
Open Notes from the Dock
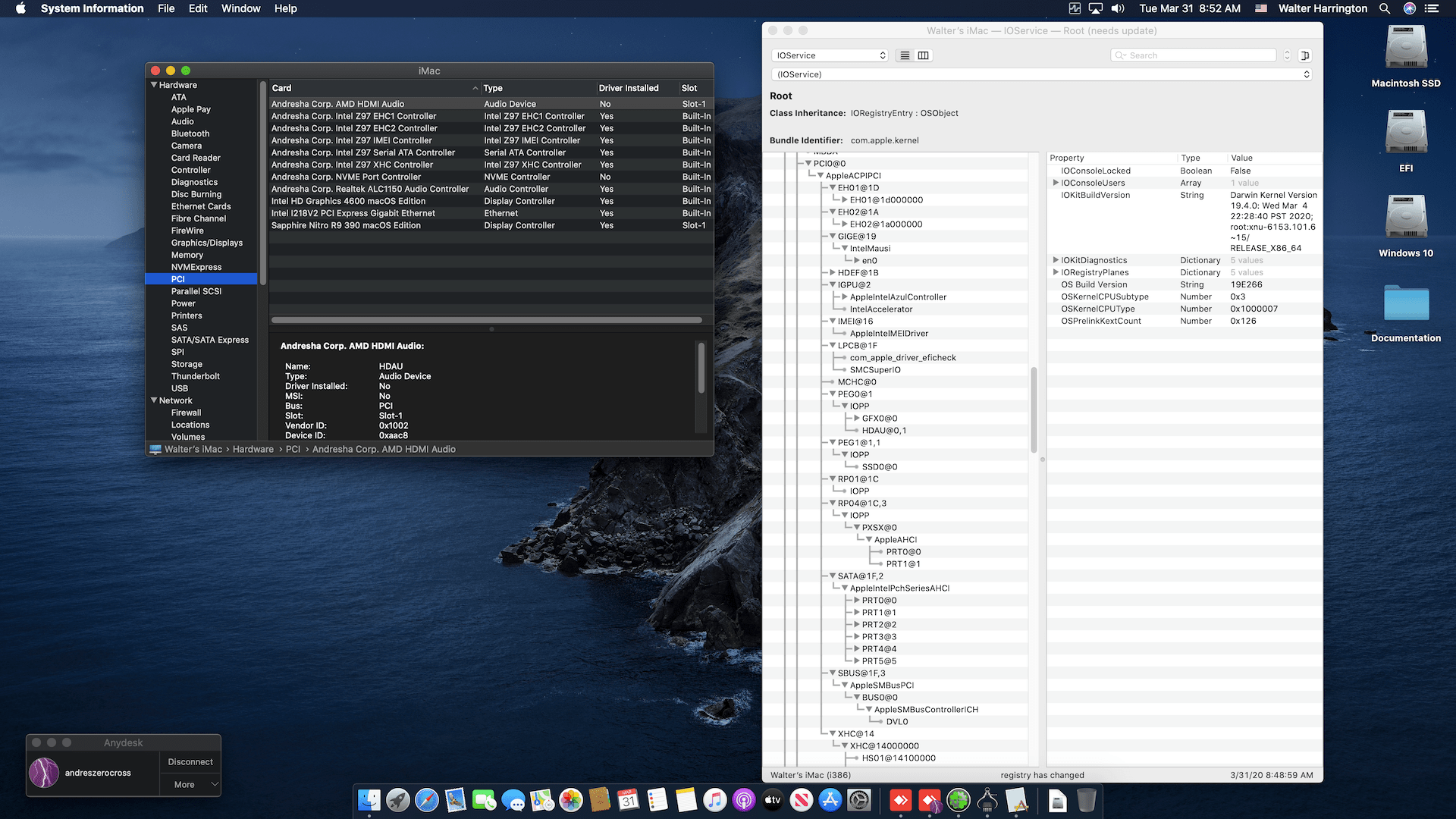[686, 800]
